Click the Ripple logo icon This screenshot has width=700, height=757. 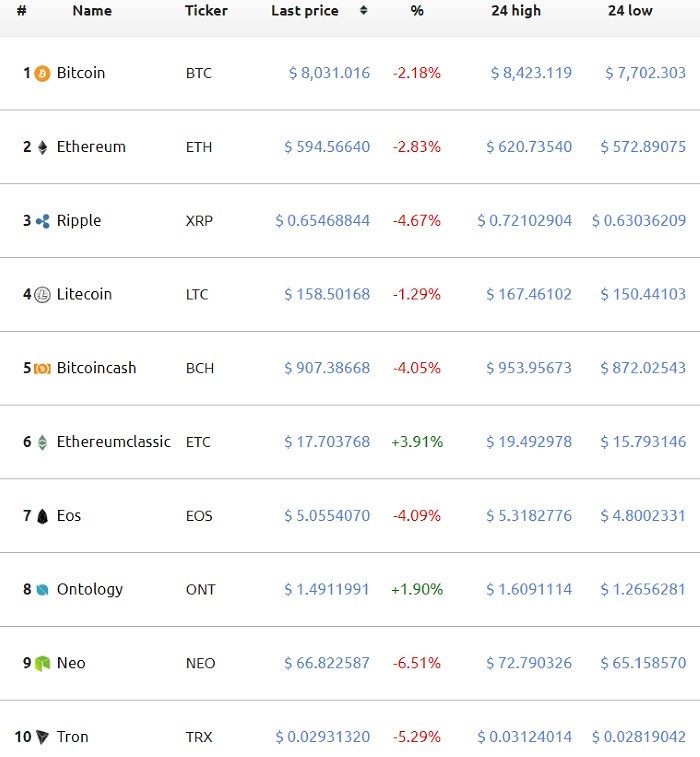(42, 221)
